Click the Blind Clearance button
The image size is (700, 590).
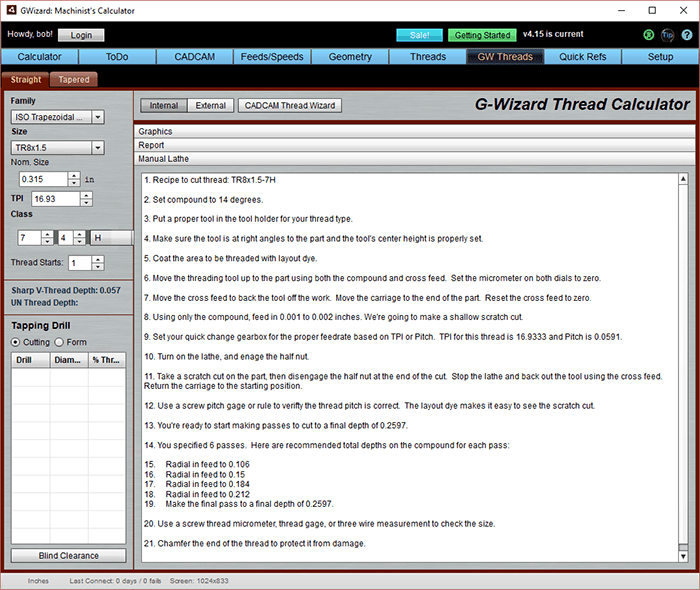click(x=68, y=556)
